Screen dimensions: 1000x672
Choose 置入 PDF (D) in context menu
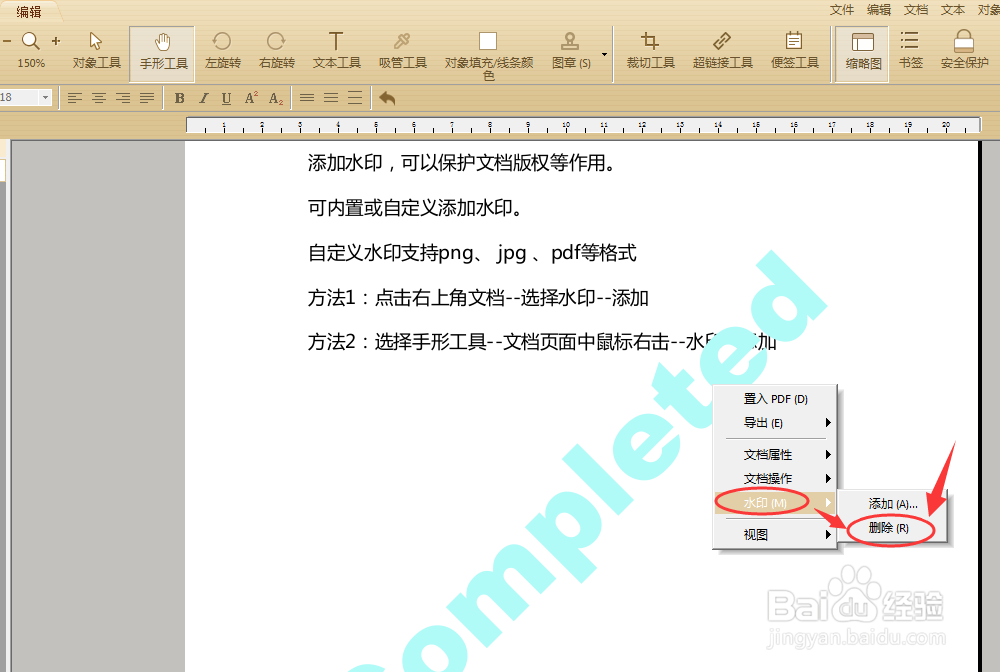pos(775,399)
